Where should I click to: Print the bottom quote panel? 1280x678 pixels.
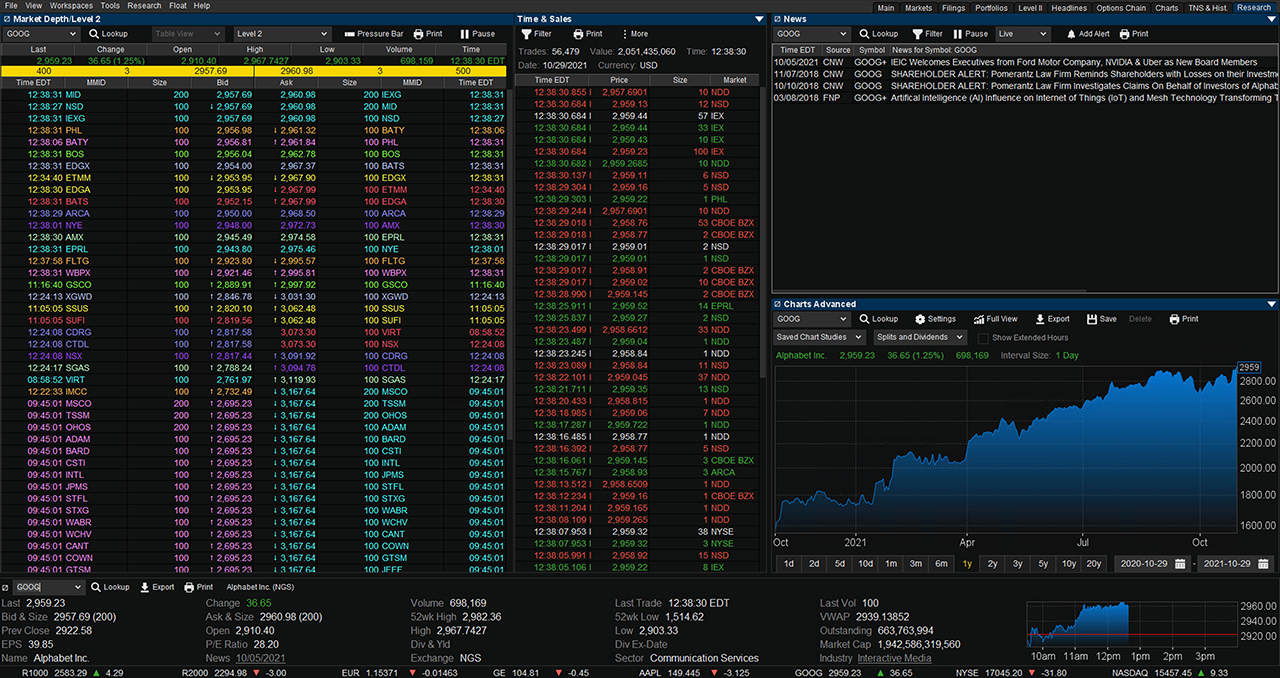pyautogui.click(x=199, y=587)
